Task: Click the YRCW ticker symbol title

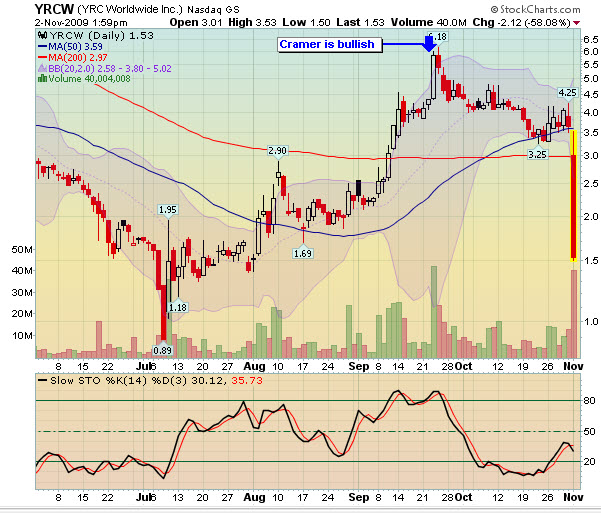Action: (54, 9)
